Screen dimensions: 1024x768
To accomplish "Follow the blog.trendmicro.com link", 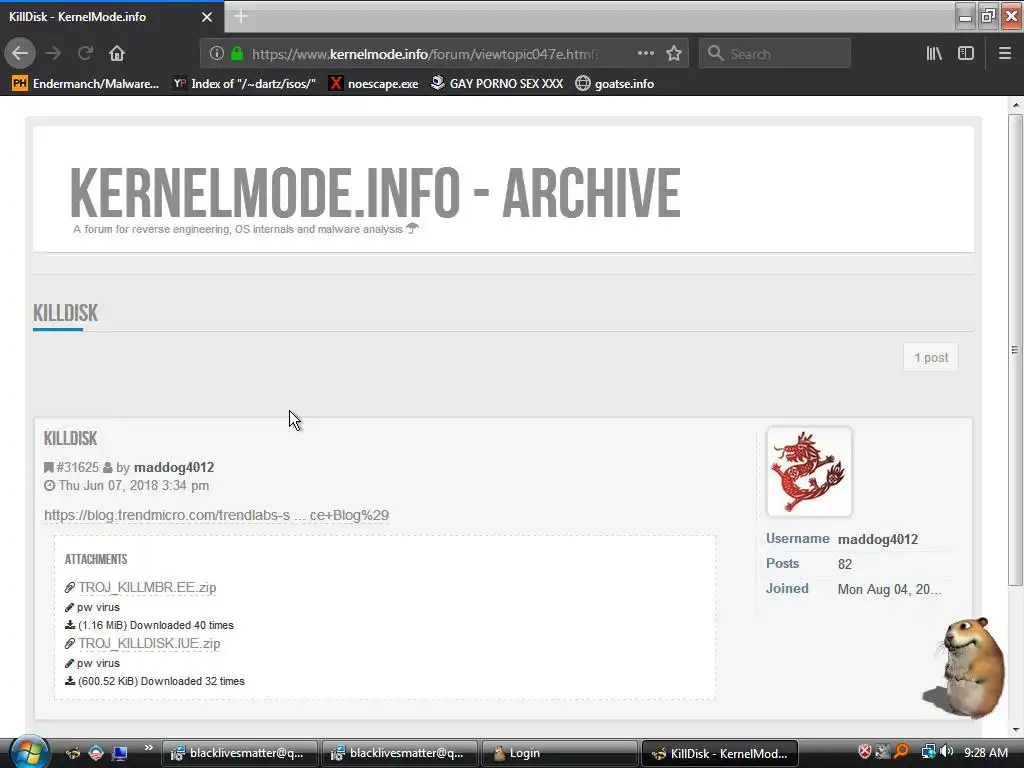I will pos(216,515).
